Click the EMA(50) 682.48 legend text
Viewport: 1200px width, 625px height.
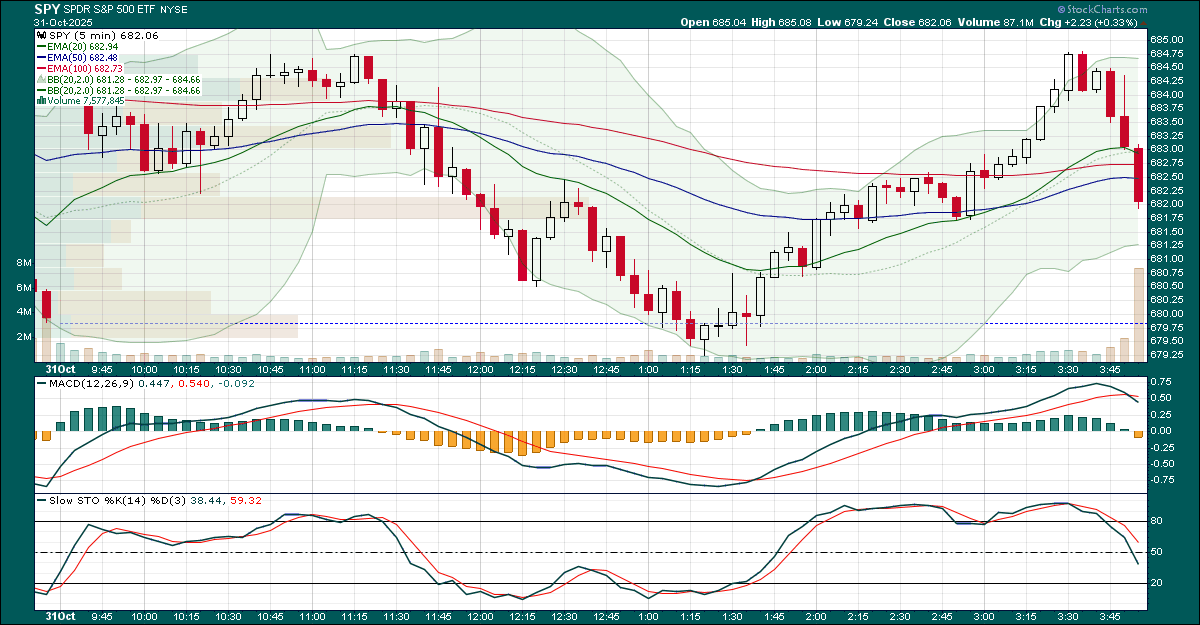point(82,57)
